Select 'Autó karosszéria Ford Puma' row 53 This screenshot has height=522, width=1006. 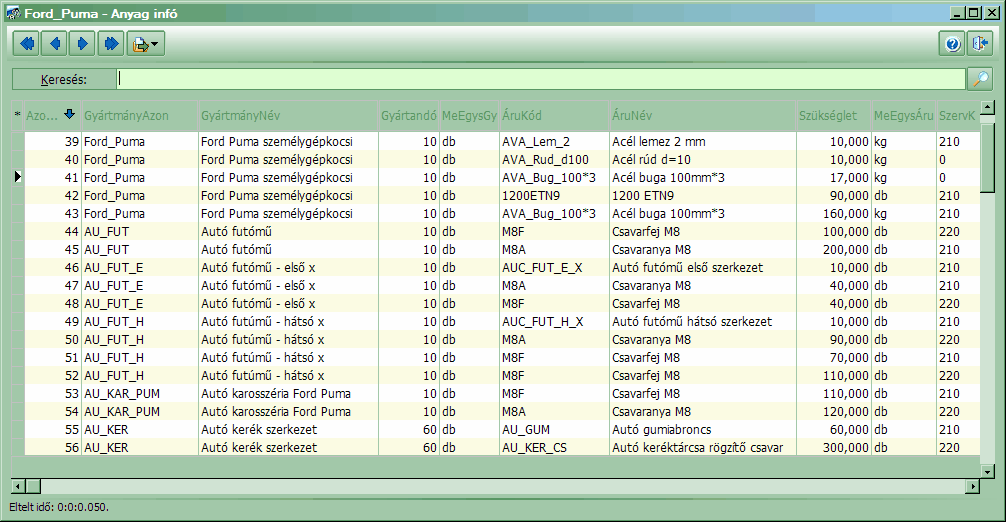tap(289, 394)
